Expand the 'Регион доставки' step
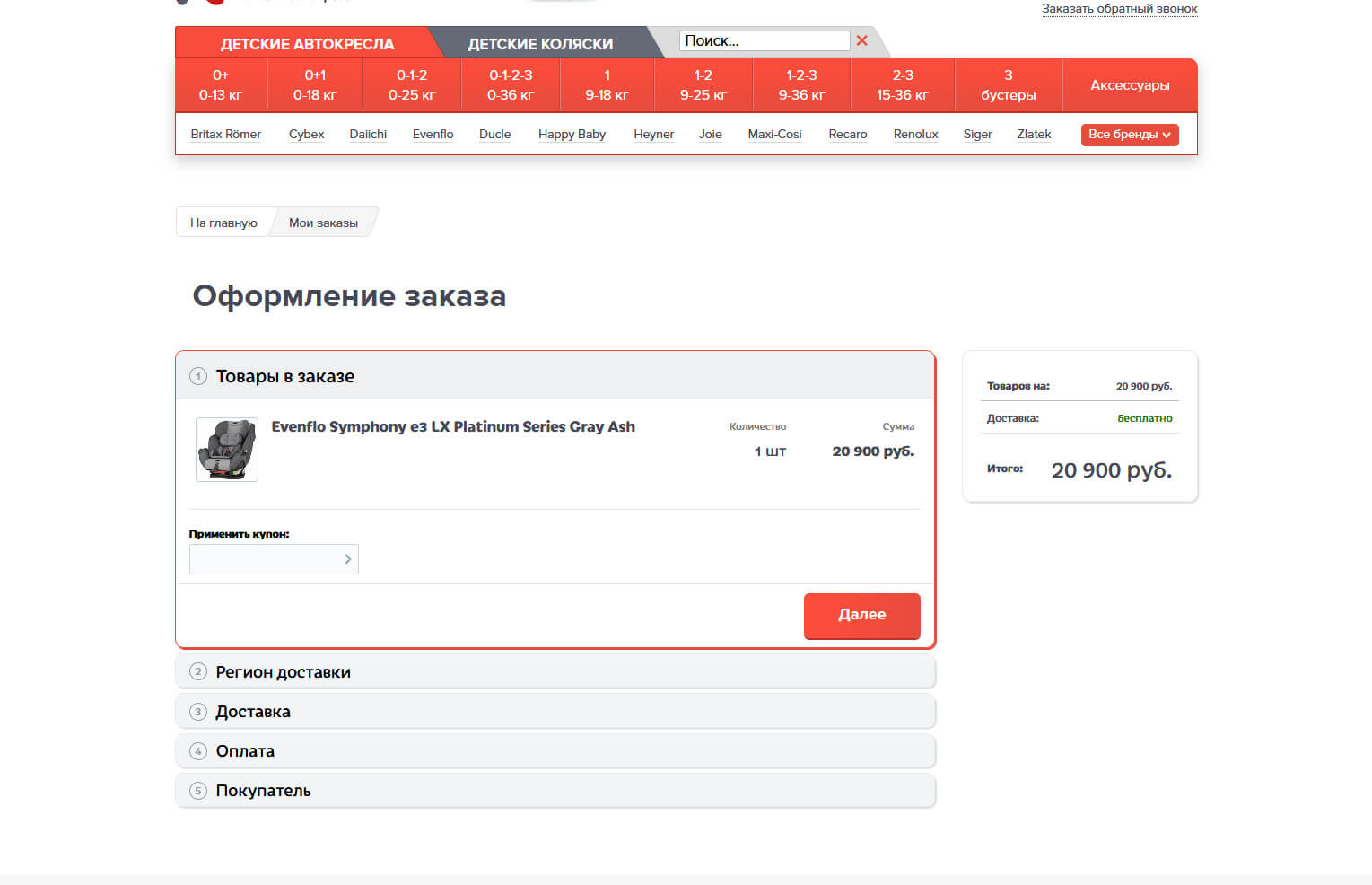The height and width of the screenshot is (885, 1372). (283, 672)
